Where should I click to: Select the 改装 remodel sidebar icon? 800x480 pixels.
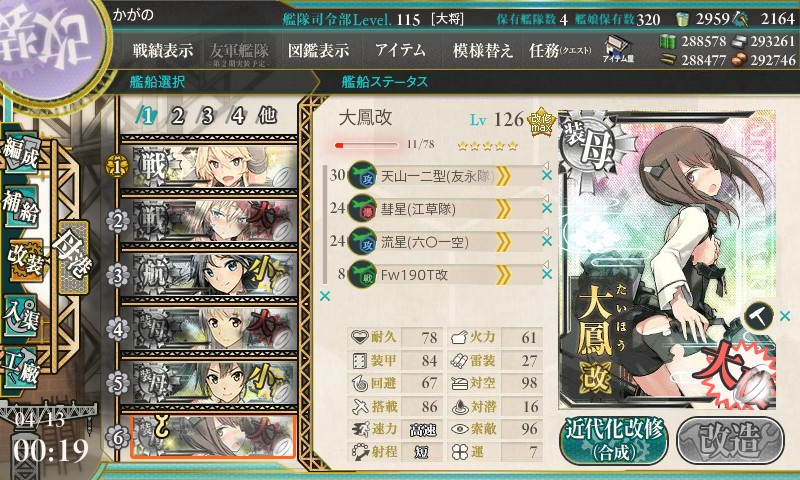(24, 258)
